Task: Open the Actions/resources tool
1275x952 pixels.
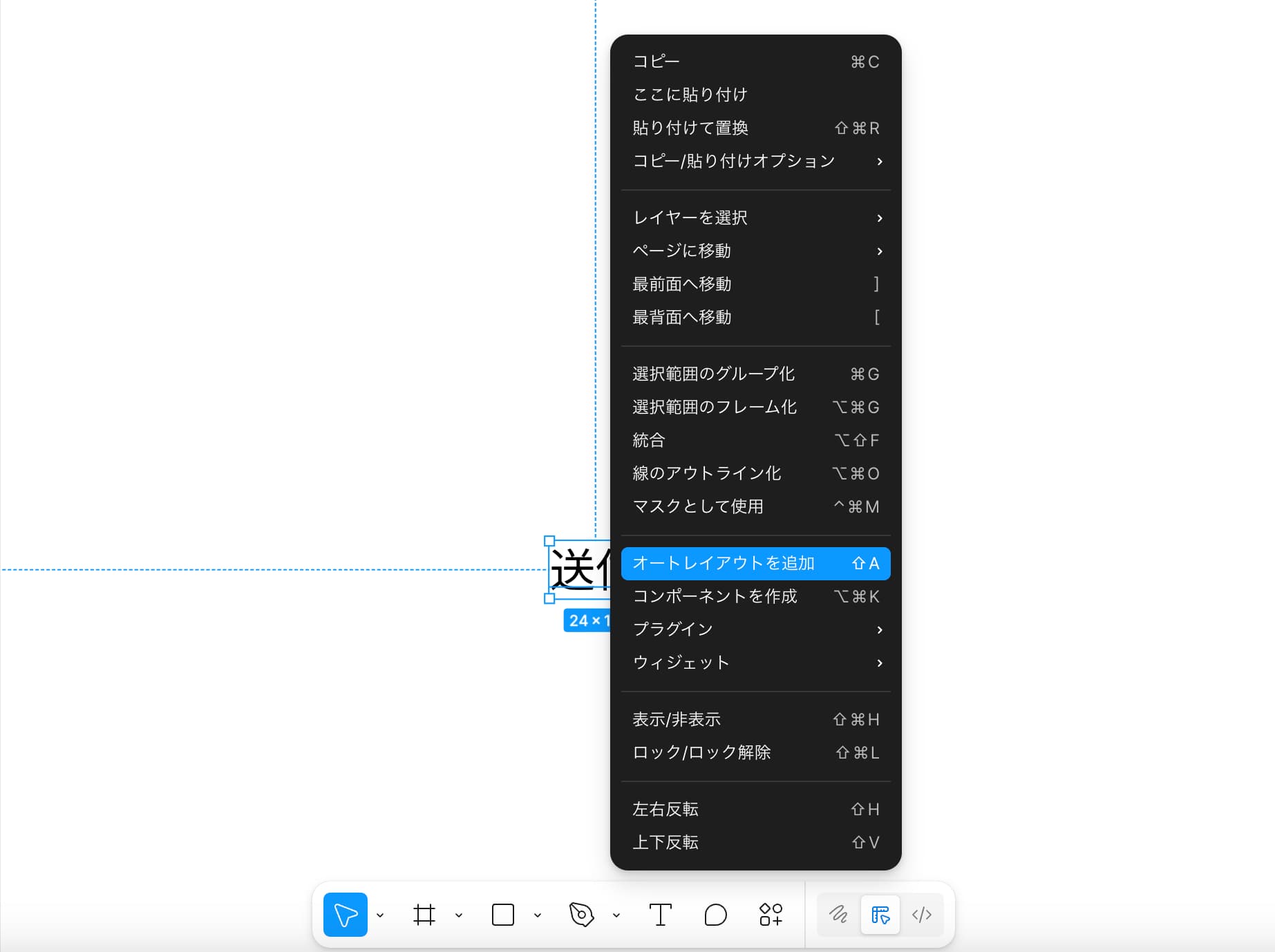Action: (771, 915)
